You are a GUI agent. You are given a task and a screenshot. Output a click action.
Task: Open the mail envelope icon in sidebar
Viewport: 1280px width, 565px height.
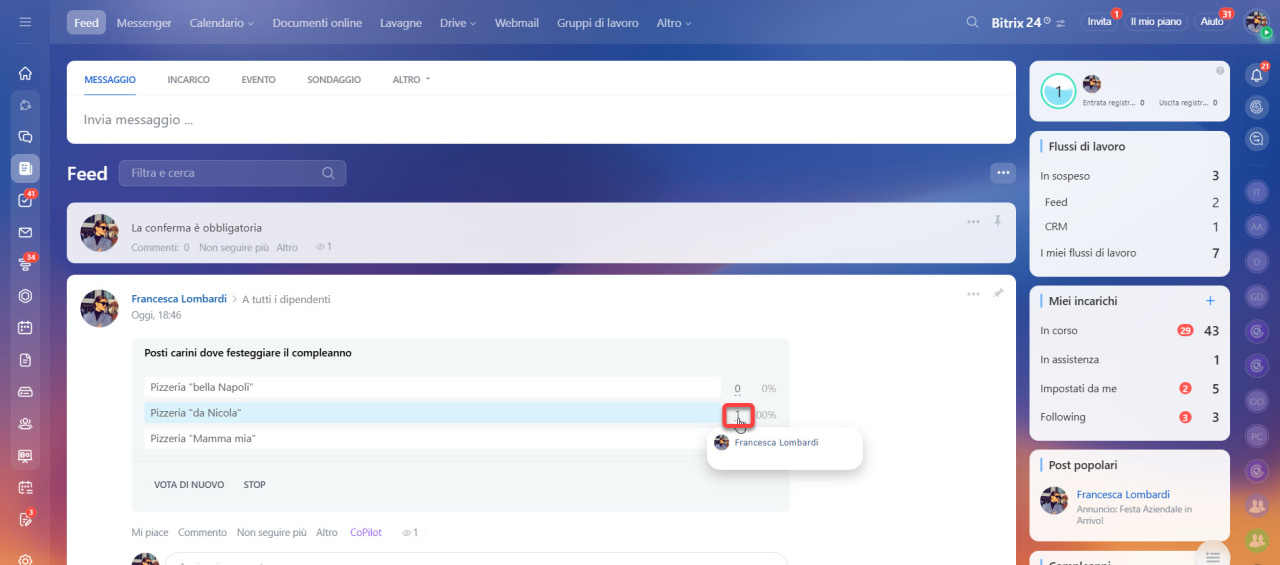[25, 232]
